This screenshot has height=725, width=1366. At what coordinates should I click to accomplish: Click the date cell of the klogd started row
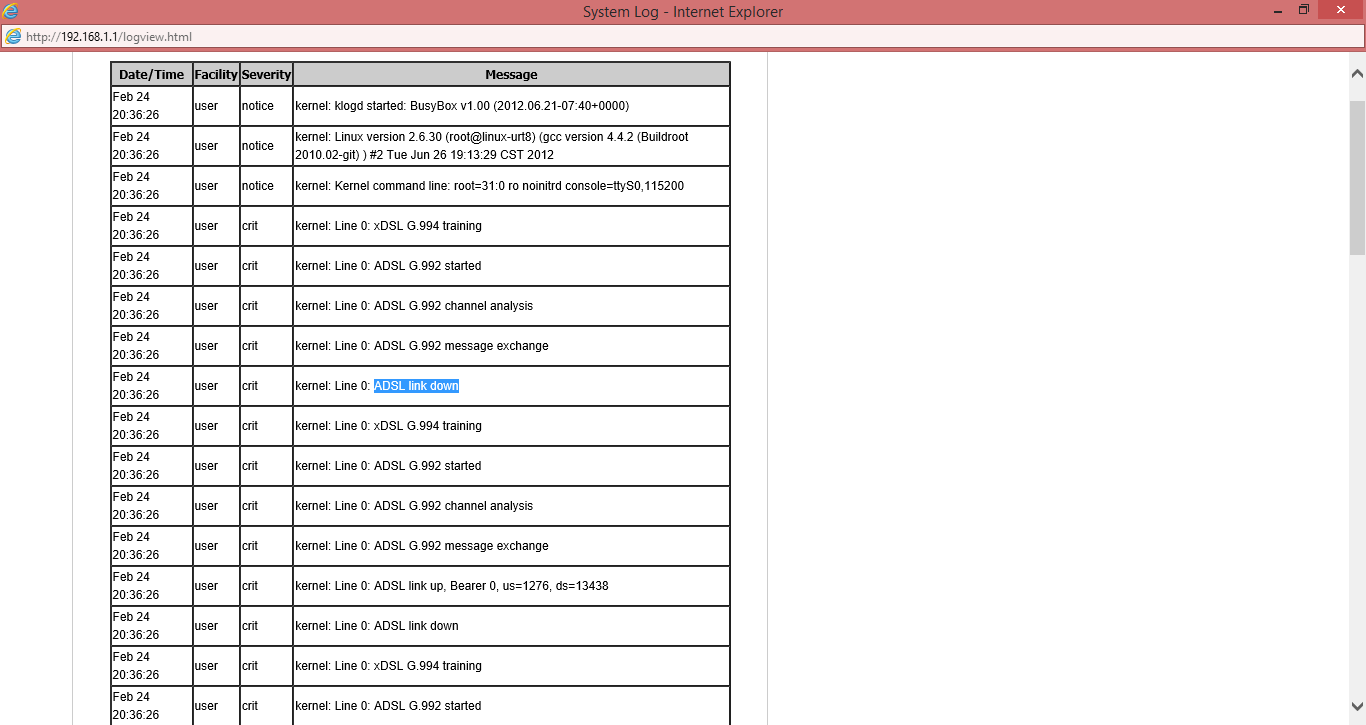[x=152, y=106]
